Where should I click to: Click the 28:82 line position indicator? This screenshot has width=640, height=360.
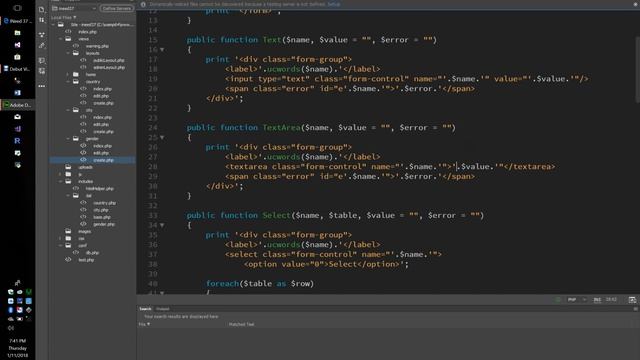click(611, 300)
